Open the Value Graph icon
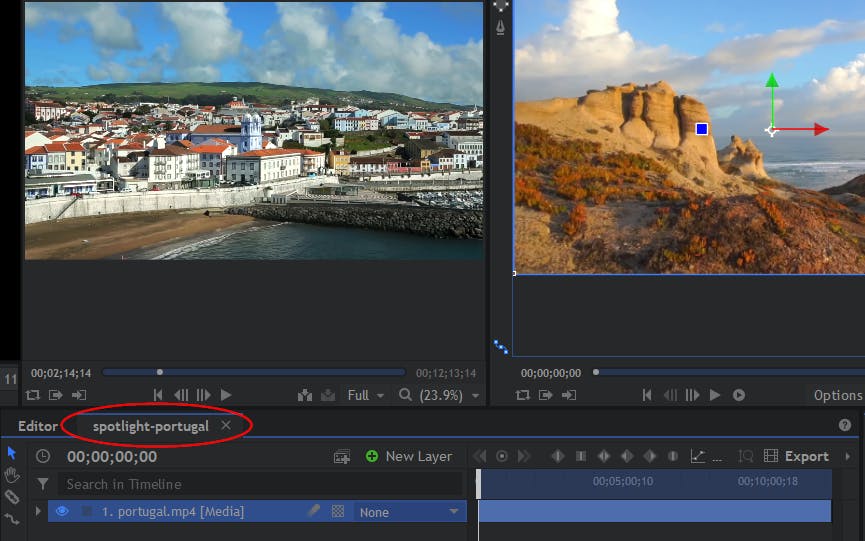 698,456
